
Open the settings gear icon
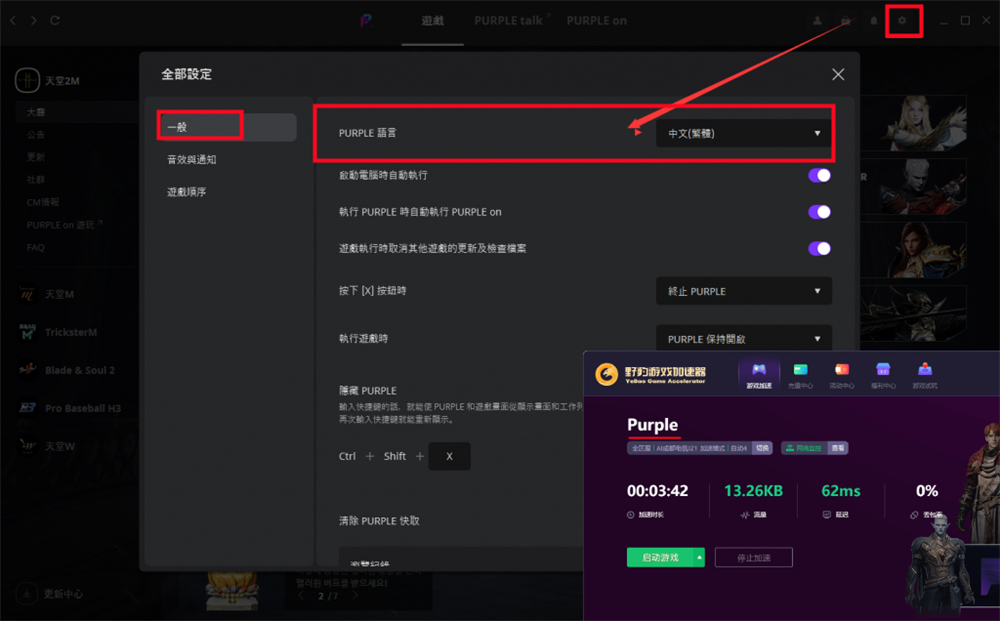(902, 20)
